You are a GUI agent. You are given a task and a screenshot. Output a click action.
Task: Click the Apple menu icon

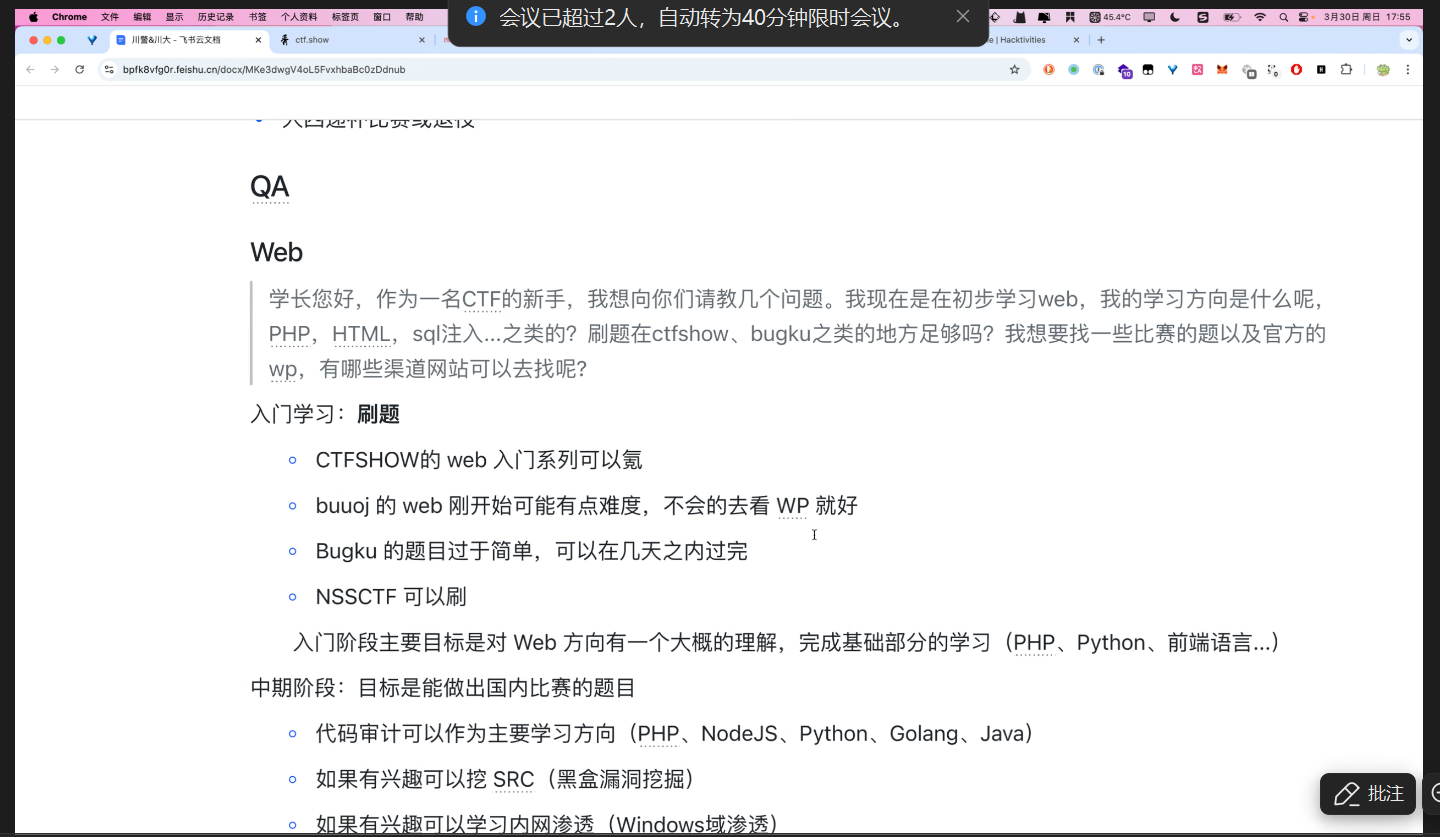33,17
